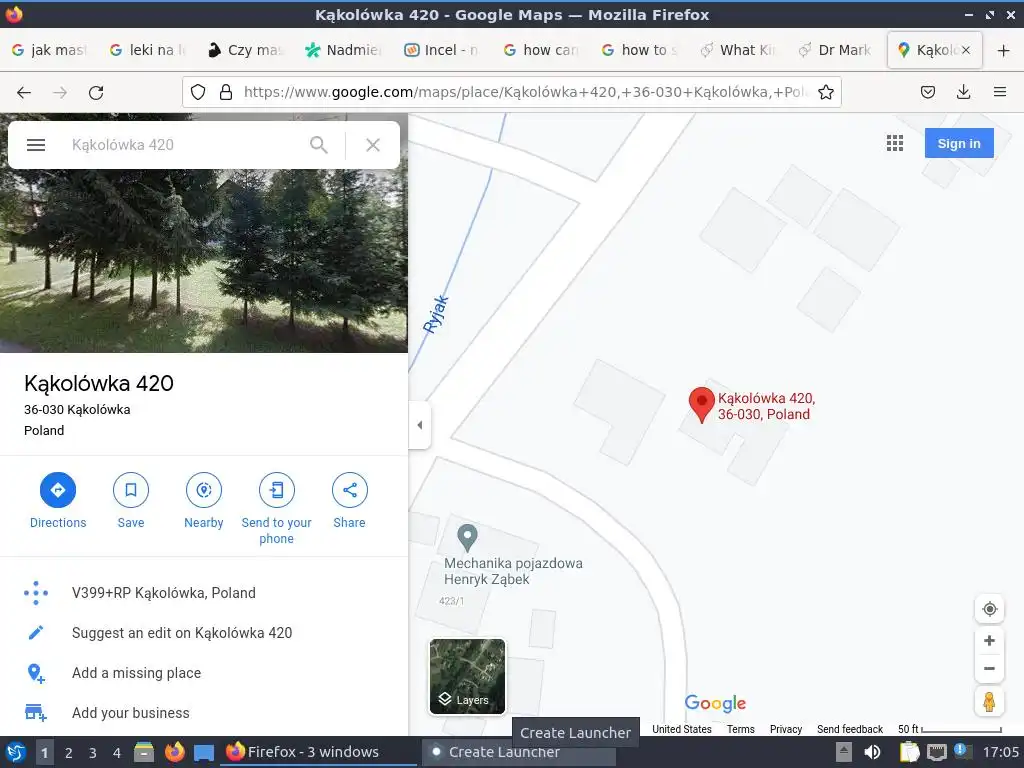
Task: Switch to the 'leki na' tab
Action: pyautogui.click(x=148, y=50)
